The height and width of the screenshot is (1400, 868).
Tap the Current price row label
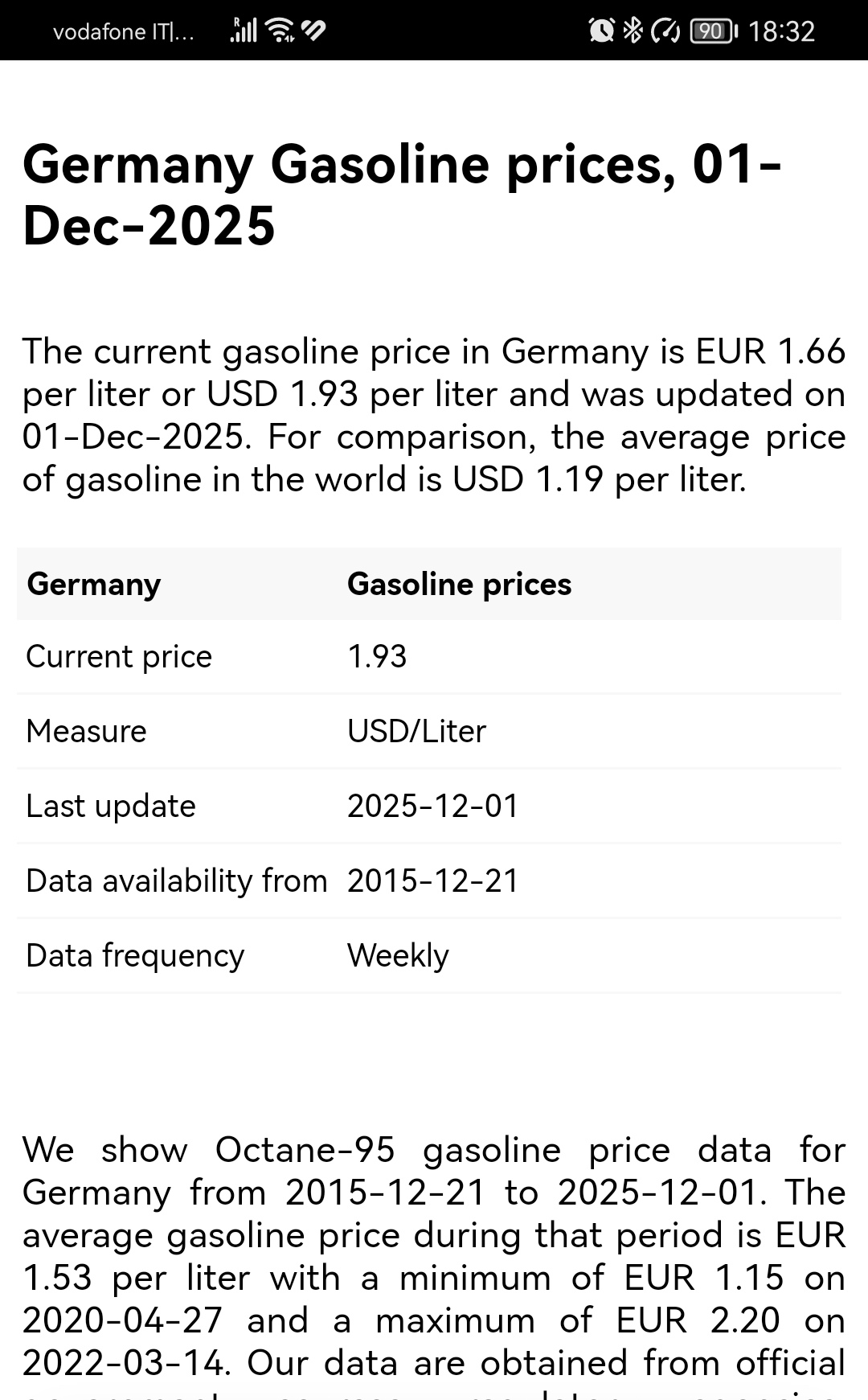pos(119,657)
